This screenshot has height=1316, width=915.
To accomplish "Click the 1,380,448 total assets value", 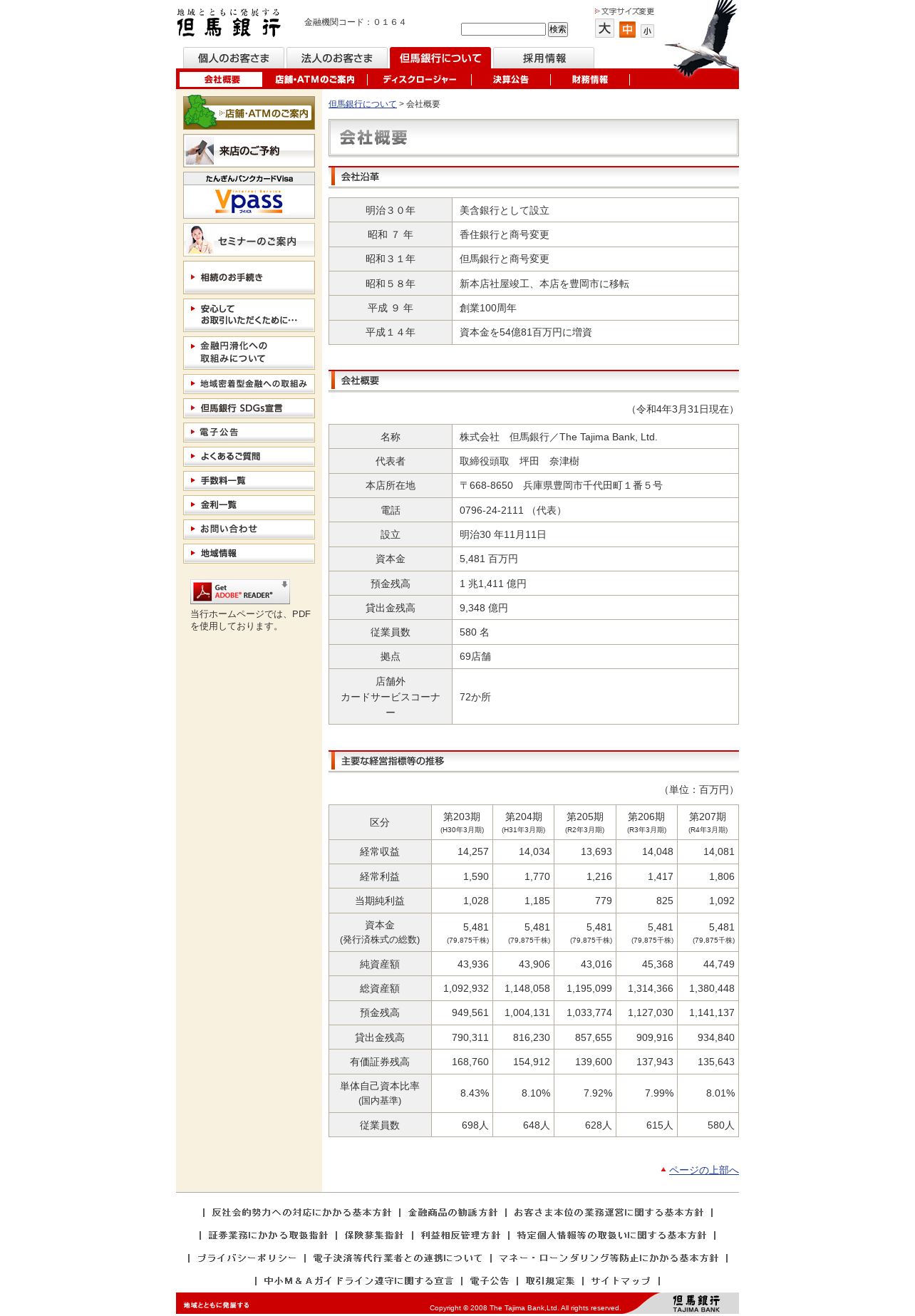I will click(711, 988).
